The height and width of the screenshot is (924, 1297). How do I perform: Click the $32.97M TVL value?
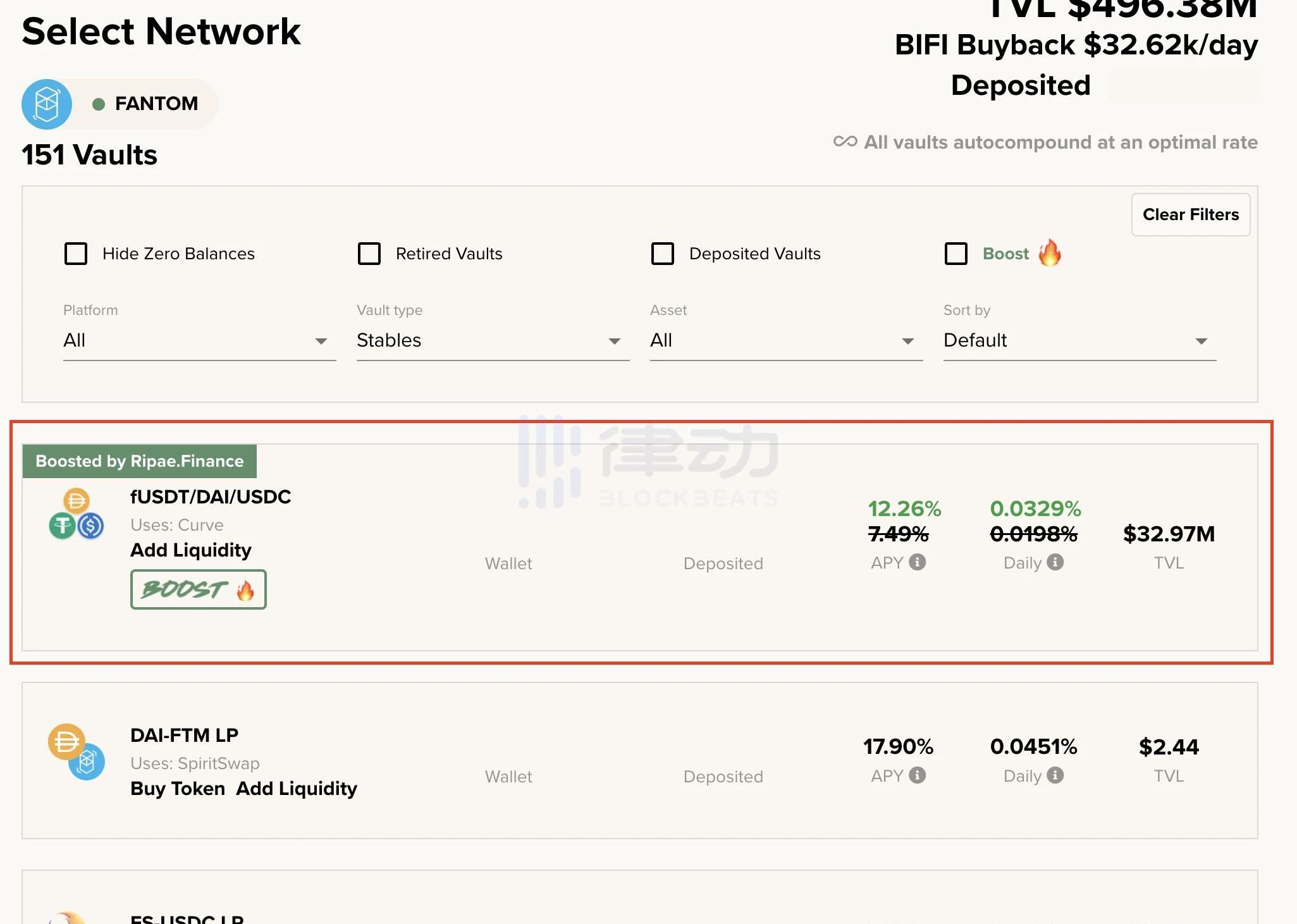tap(1169, 534)
